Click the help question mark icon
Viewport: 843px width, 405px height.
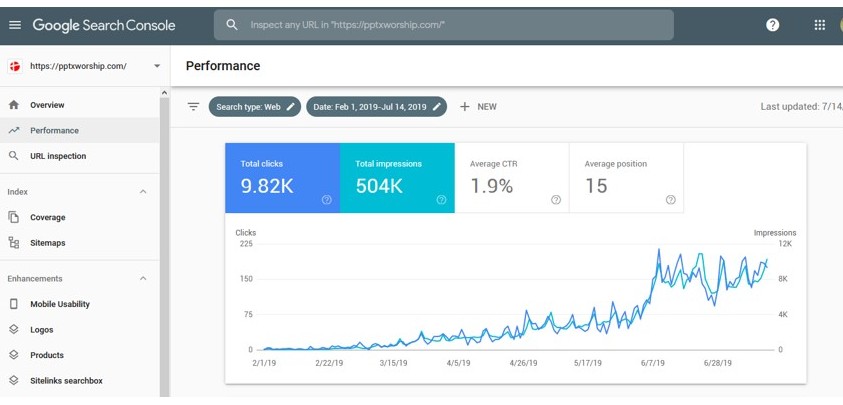pos(772,25)
